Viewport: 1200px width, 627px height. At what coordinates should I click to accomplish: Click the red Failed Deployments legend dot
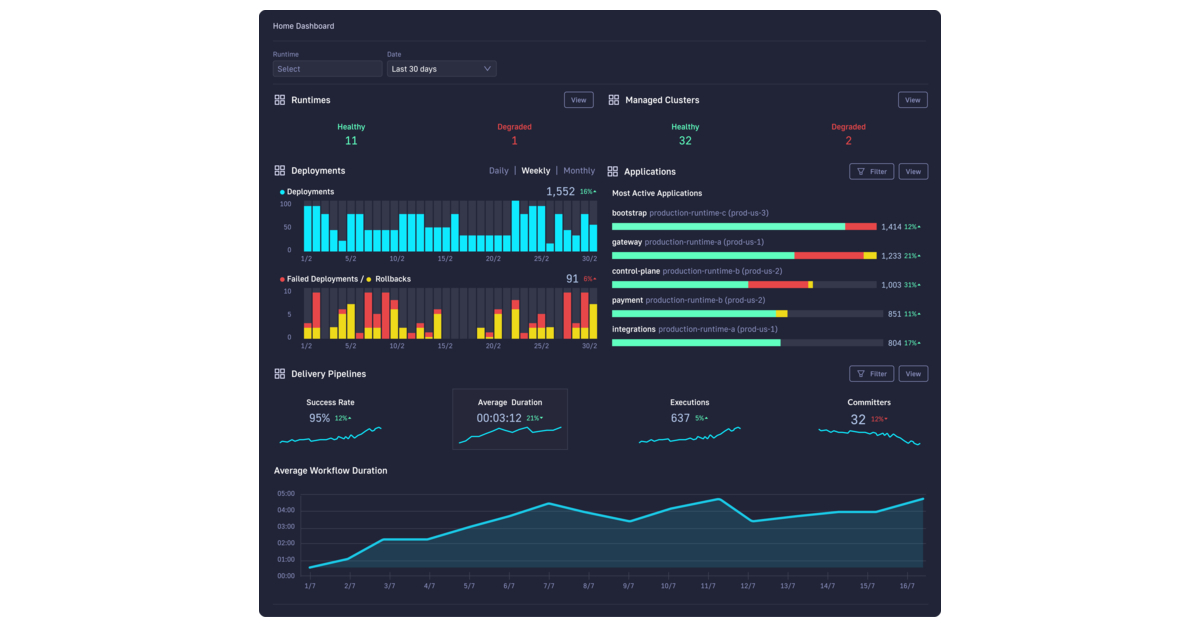pos(283,280)
